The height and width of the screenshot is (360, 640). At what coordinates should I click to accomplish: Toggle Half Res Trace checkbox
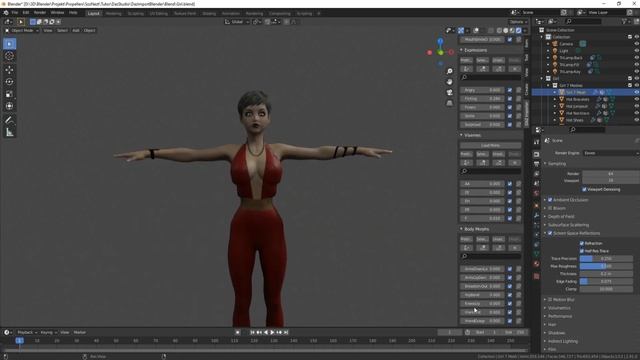pyautogui.click(x=582, y=251)
